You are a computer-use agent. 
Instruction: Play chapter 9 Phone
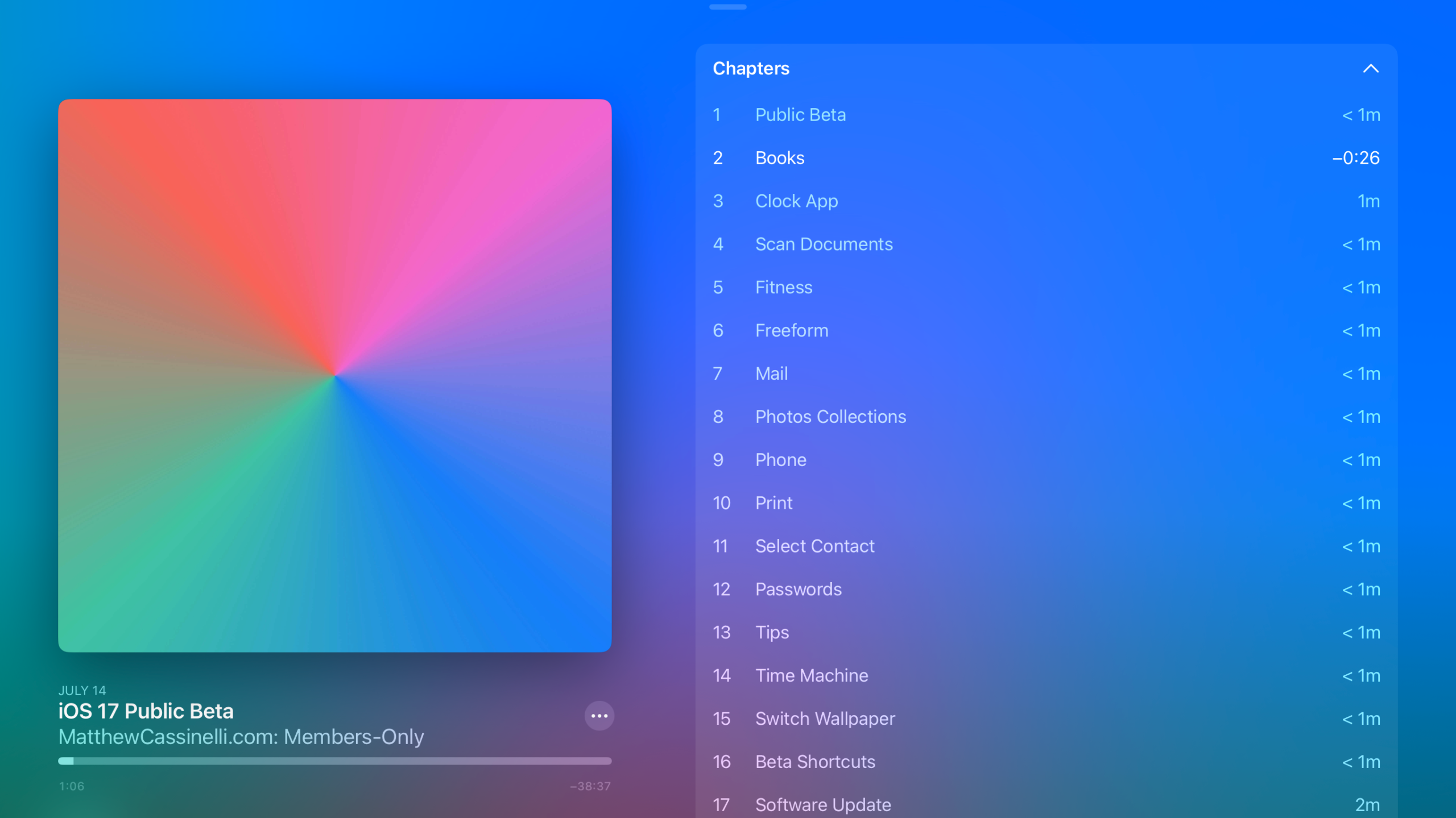(1046, 460)
